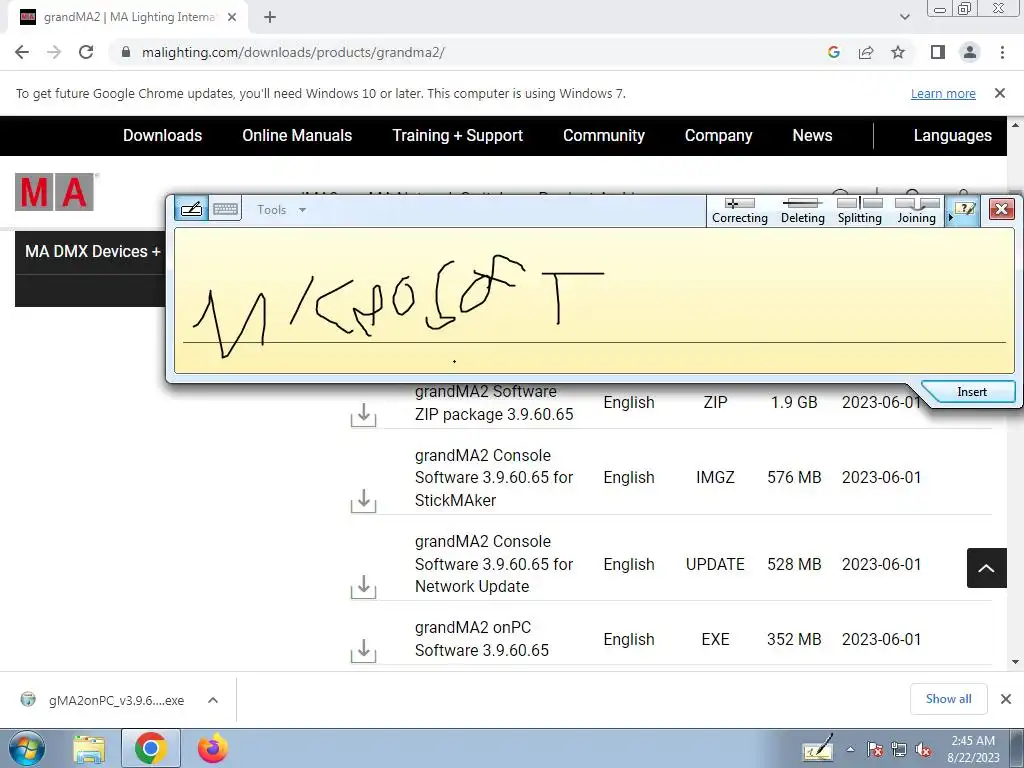Expand MA DMX Devices section

92,251
